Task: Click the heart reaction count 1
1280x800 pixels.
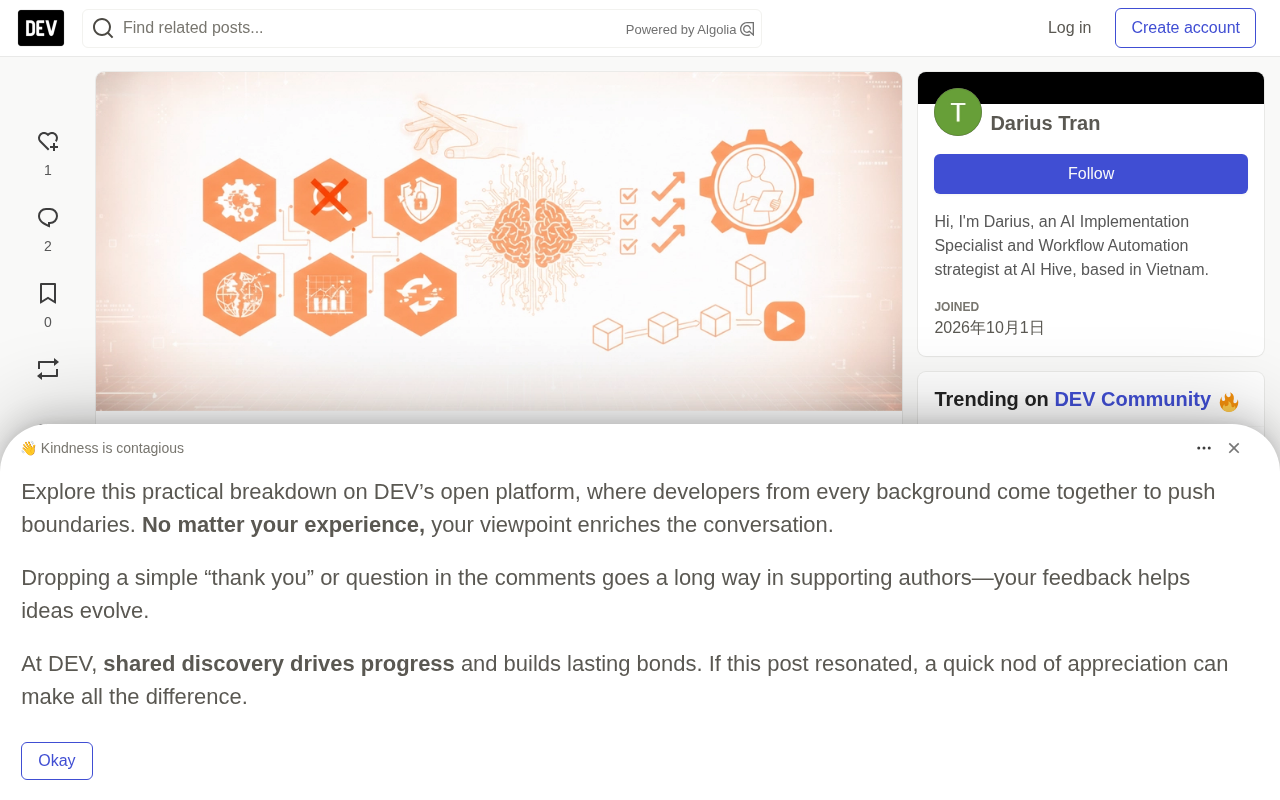Action: [48, 170]
